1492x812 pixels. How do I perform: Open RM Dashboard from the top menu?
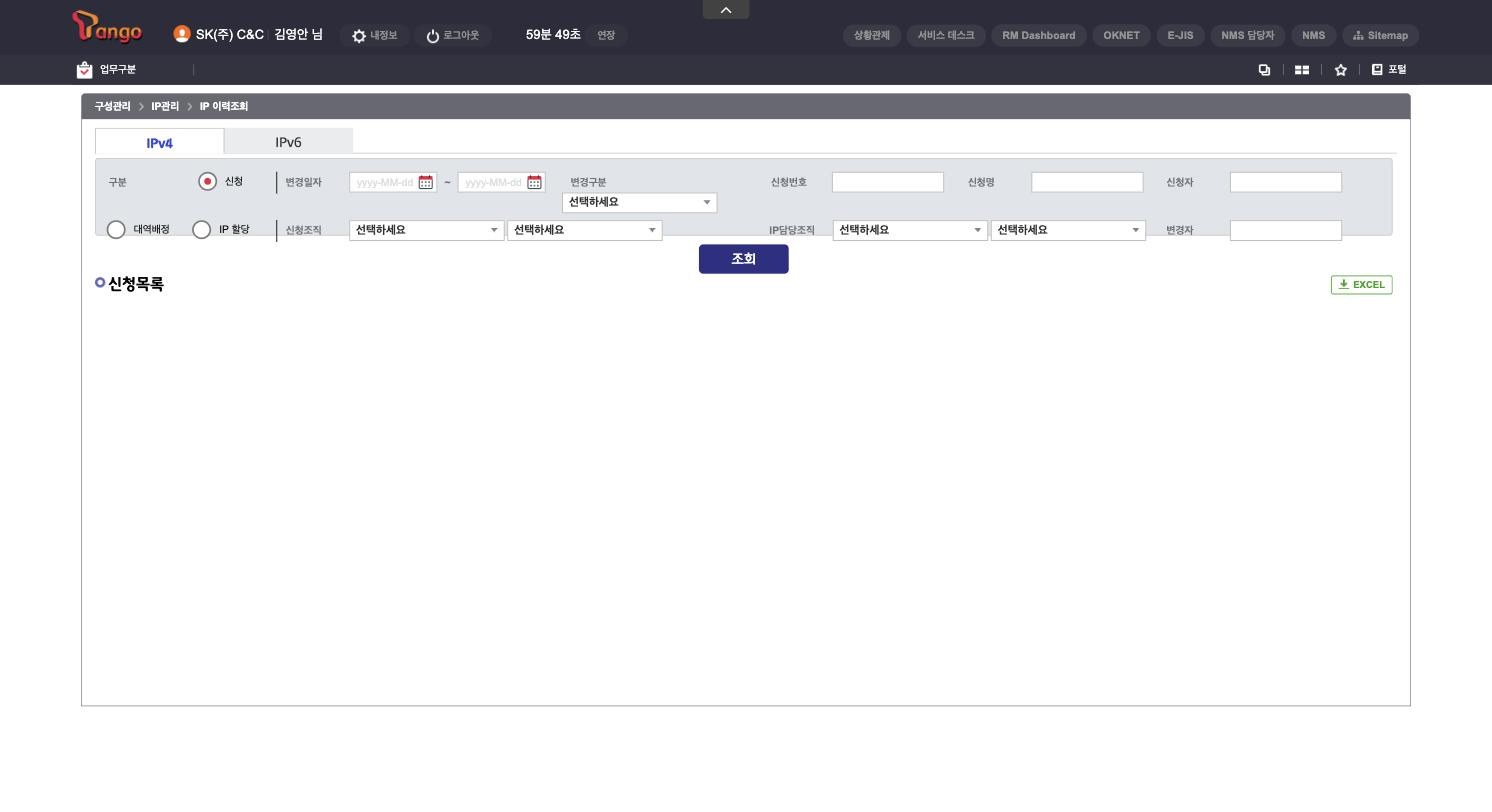point(1039,35)
